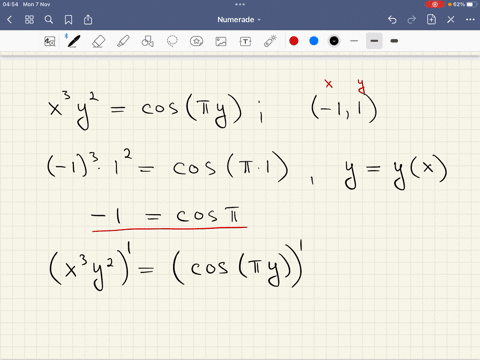The image size is (480, 360).
Task: Select the Laser pointer tool
Action: coord(270,41)
